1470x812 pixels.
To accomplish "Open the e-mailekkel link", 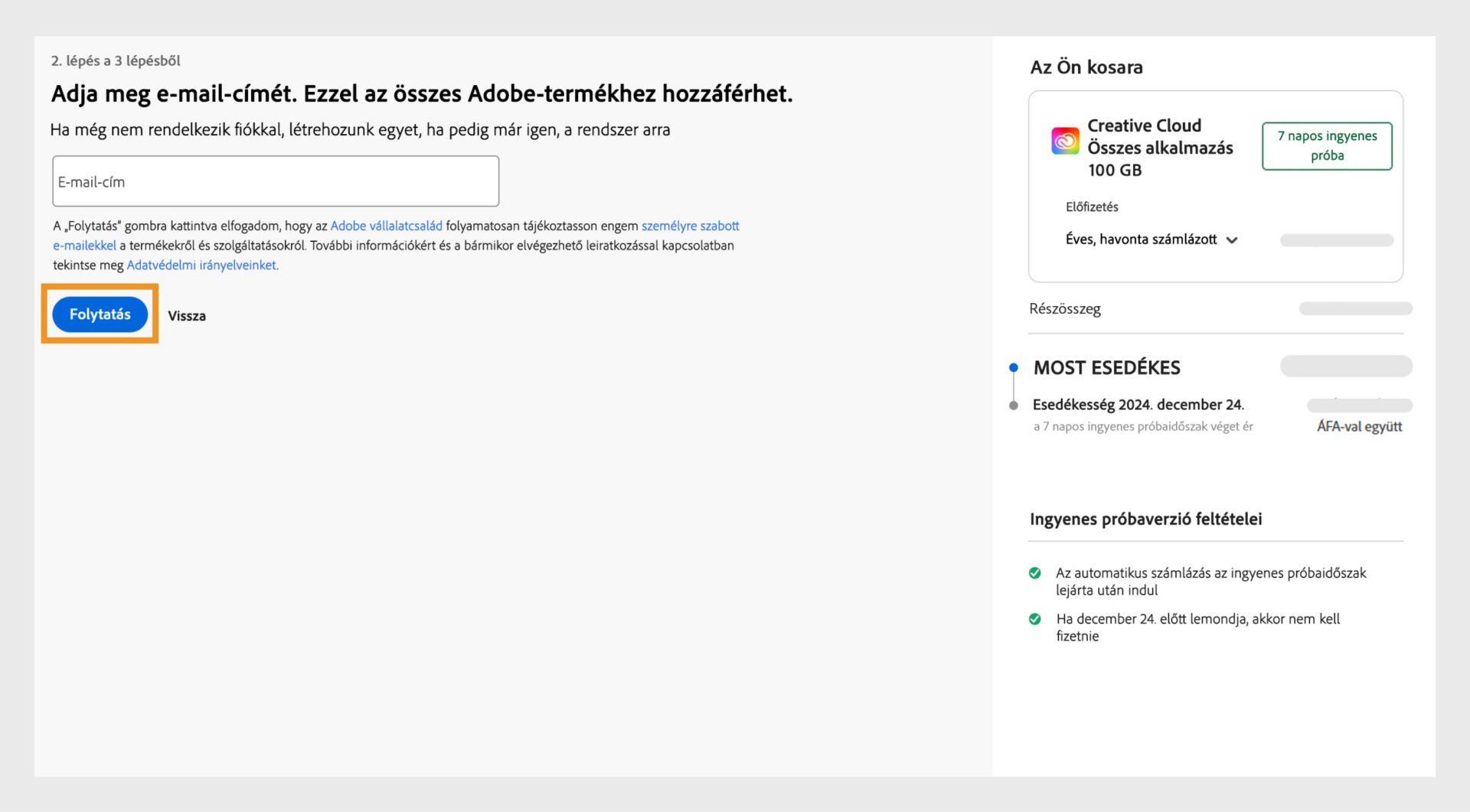I will 84,246.
